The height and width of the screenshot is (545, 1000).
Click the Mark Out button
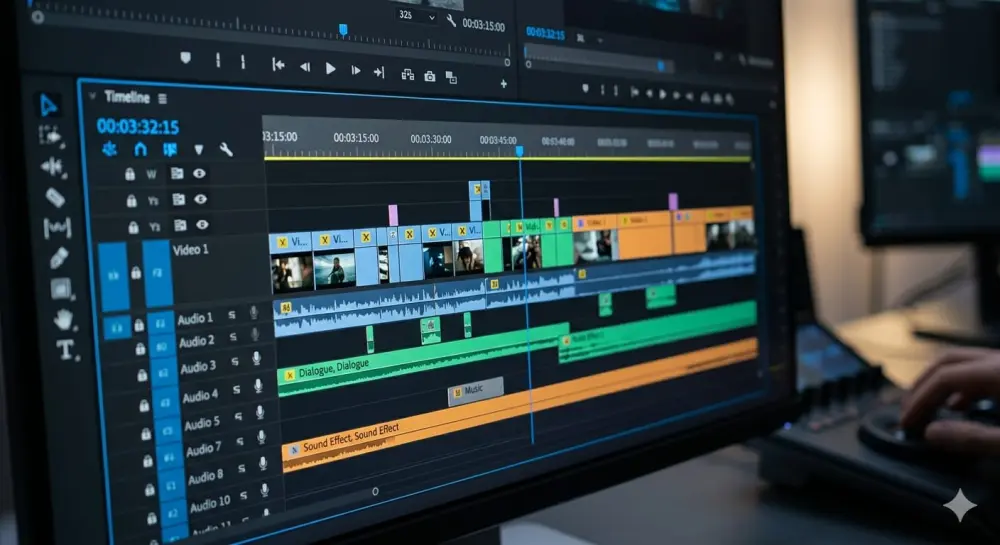tap(243, 62)
